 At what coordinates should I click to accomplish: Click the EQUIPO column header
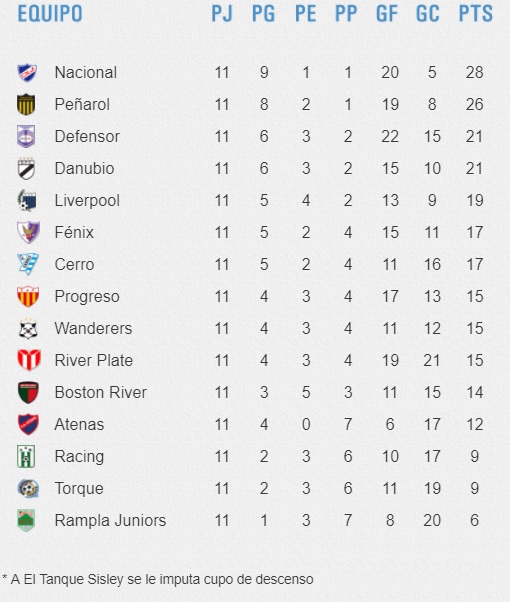click(x=50, y=13)
